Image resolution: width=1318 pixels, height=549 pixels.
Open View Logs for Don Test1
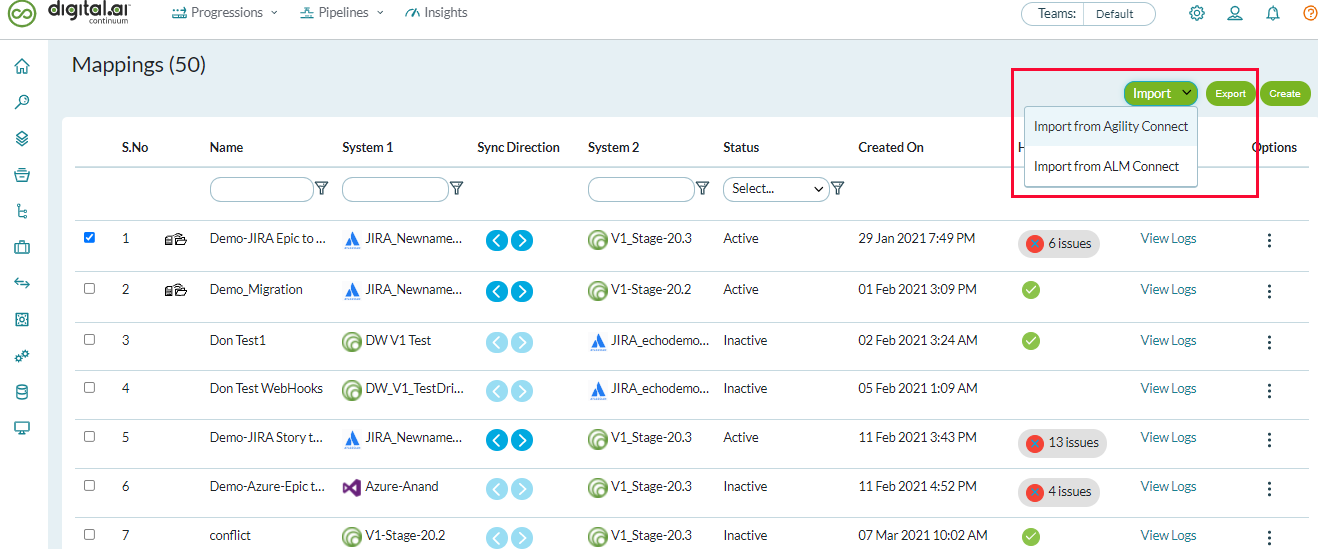coord(1168,340)
